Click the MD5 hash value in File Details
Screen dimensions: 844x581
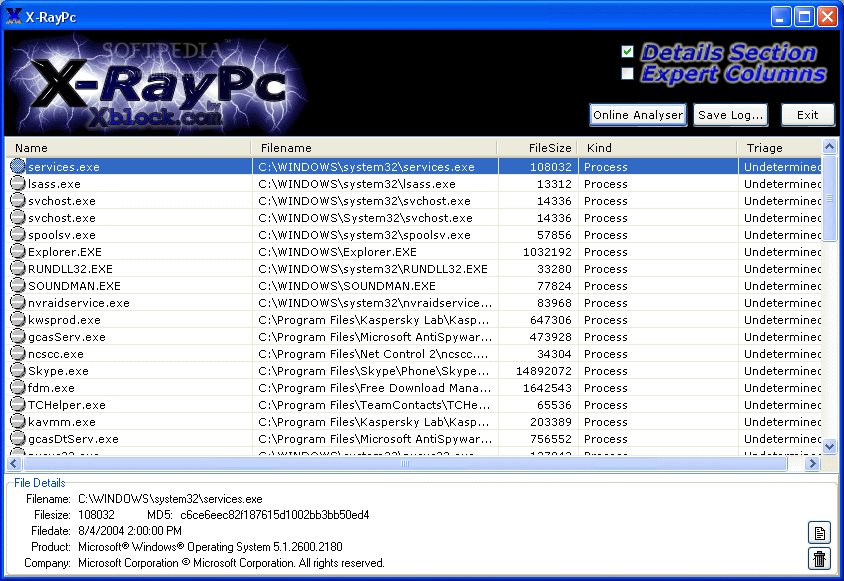click(275, 515)
